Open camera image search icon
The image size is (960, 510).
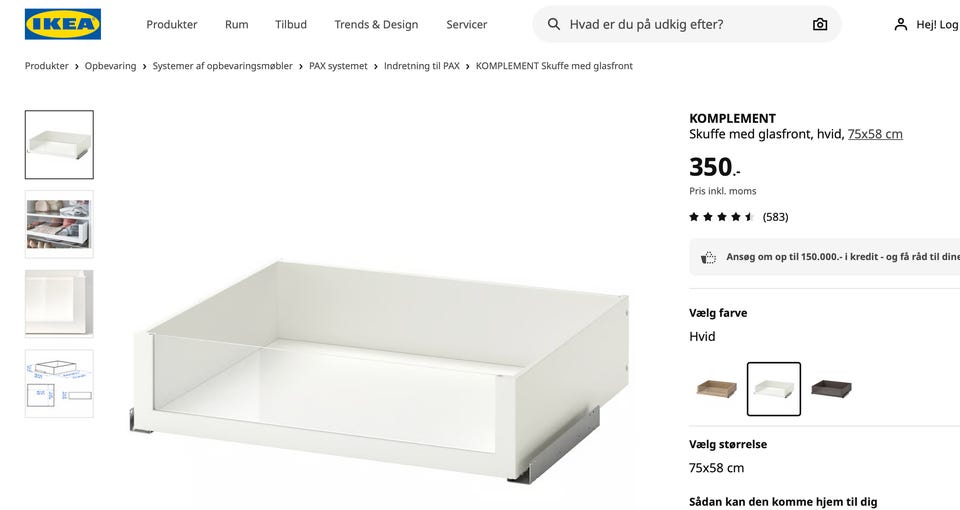pos(820,24)
